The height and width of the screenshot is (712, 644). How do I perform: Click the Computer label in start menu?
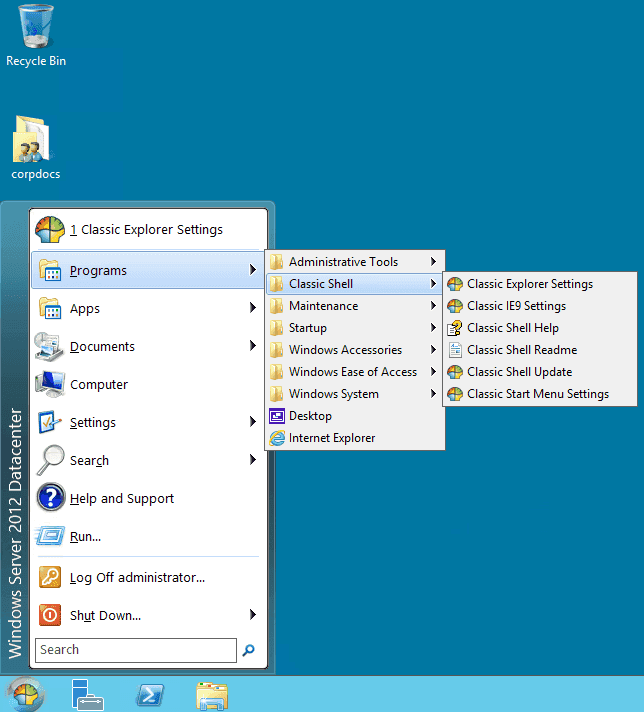[x=99, y=385]
